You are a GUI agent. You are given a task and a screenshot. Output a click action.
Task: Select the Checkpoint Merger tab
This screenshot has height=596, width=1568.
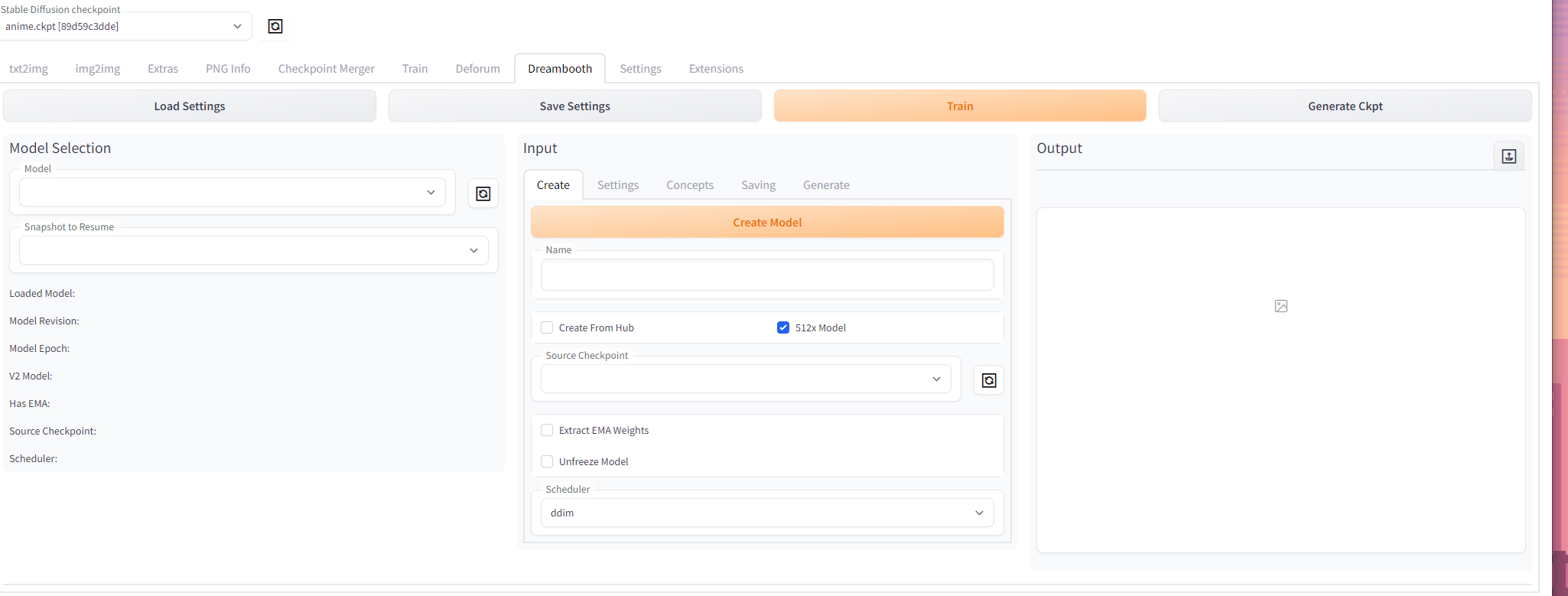coord(327,69)
